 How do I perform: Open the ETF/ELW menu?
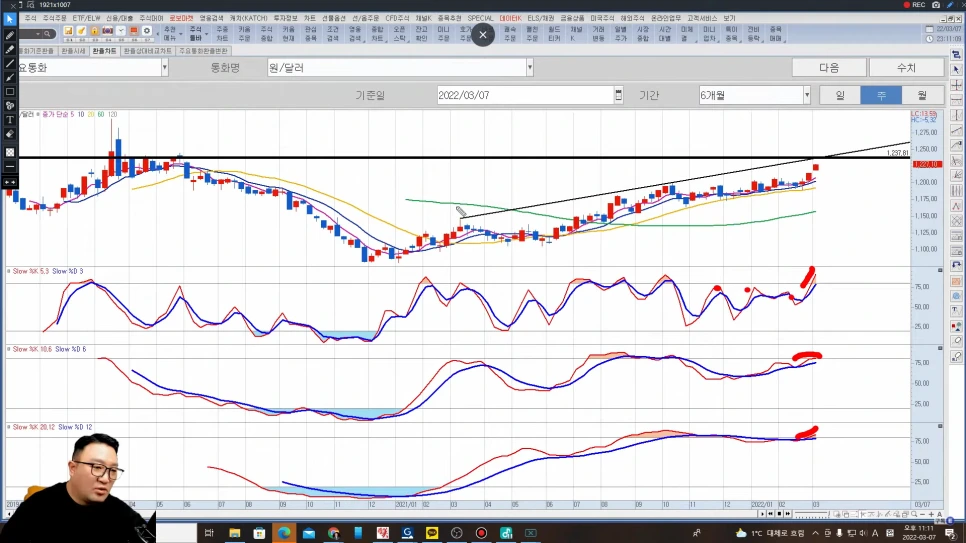pos(86,18)
